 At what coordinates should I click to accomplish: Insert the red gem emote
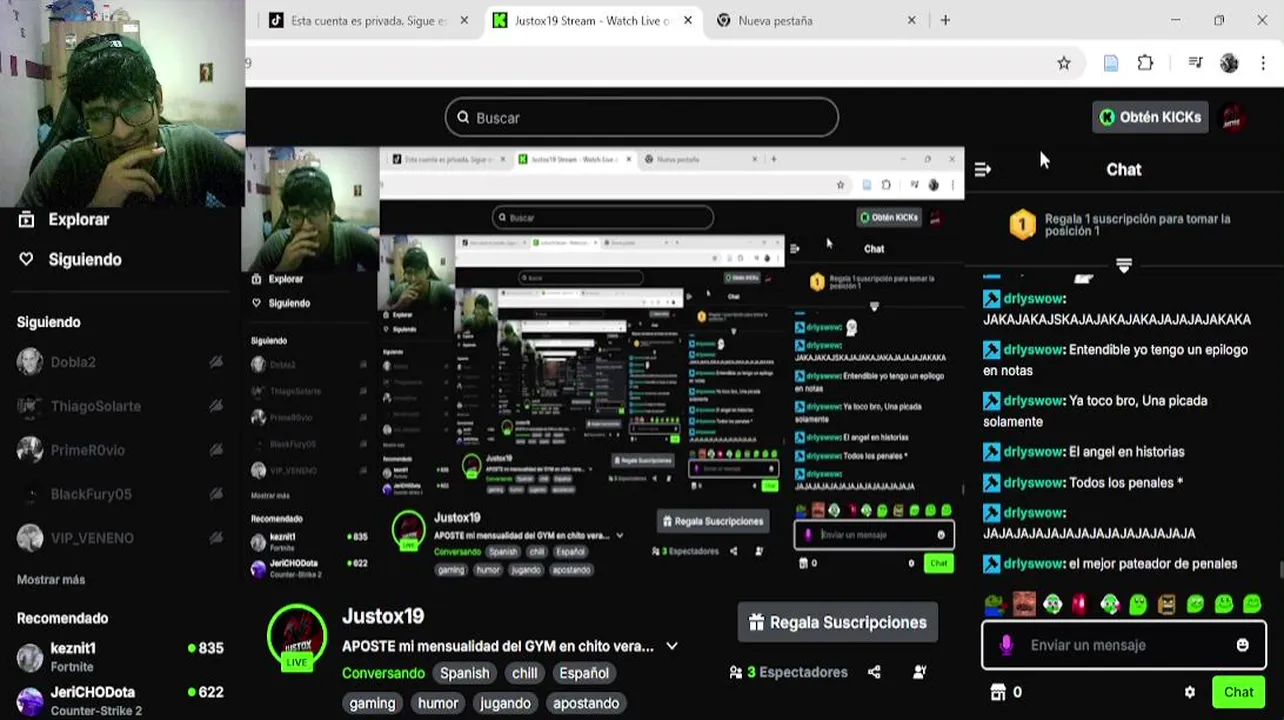coord(1080,604)
